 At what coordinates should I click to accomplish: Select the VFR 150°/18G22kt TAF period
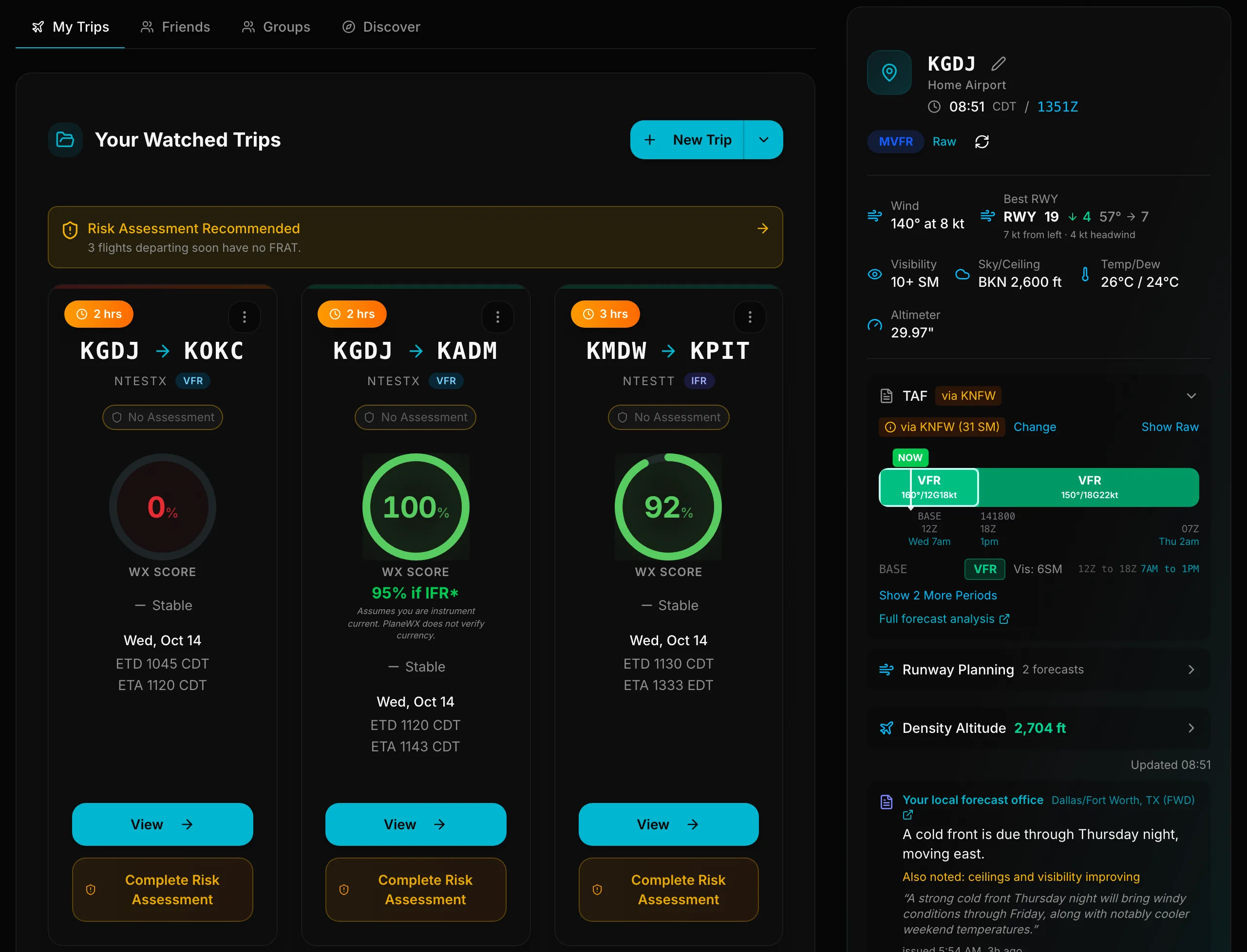point(1089,487)
